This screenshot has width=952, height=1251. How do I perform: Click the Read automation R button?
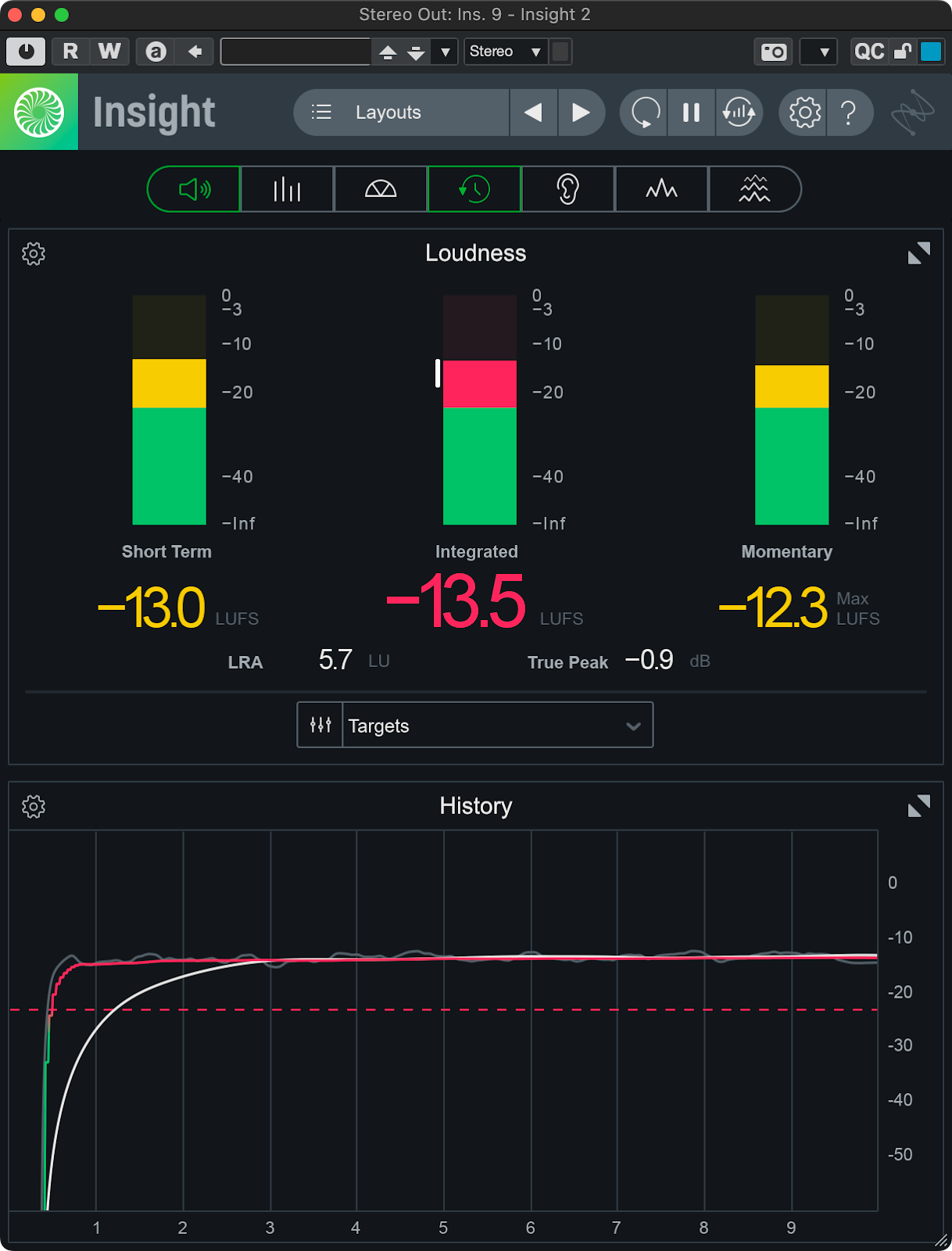[70, 52]
